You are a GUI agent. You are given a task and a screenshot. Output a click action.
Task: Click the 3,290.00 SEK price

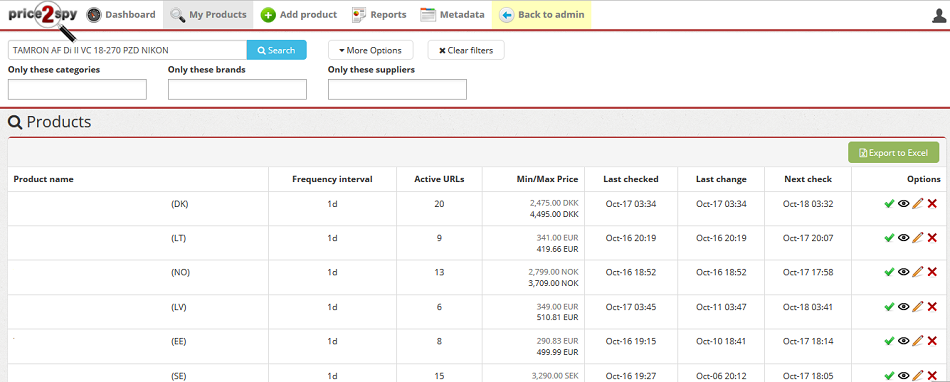click(x=555, y=376)
